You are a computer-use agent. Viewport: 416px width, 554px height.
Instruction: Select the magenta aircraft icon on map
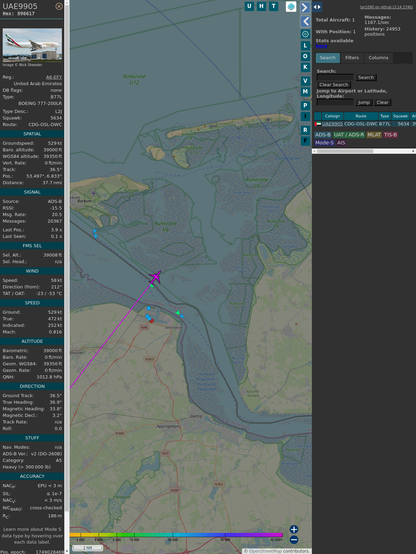pos(155,277)
